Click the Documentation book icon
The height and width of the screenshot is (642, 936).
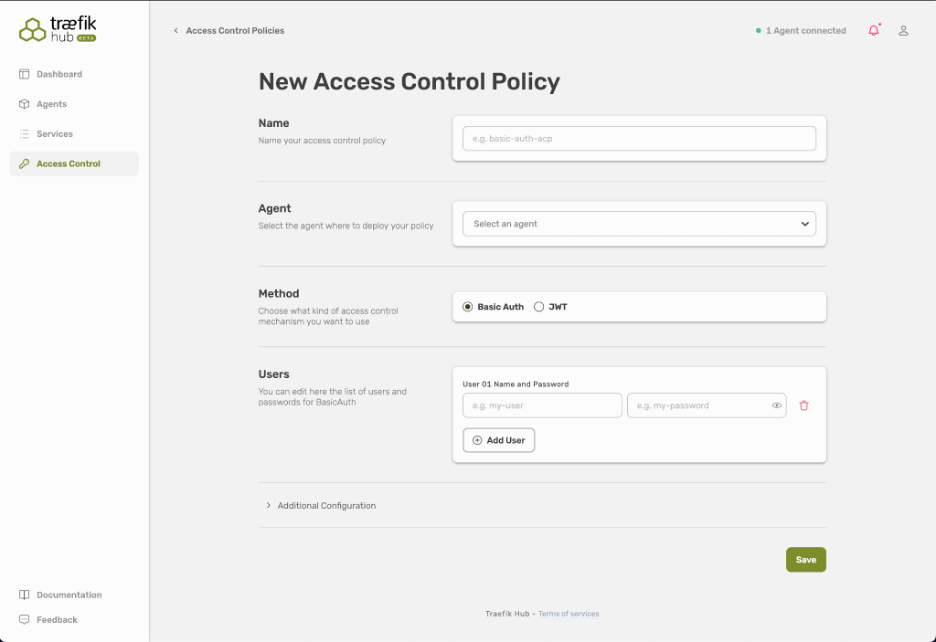[x=25, y=595]
